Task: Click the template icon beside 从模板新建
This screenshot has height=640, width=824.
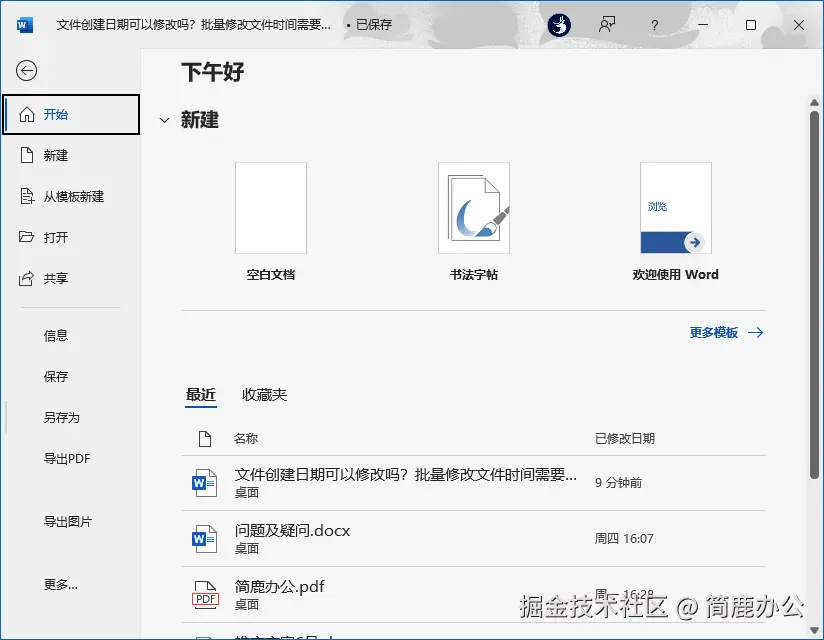Action: (27, 196)
